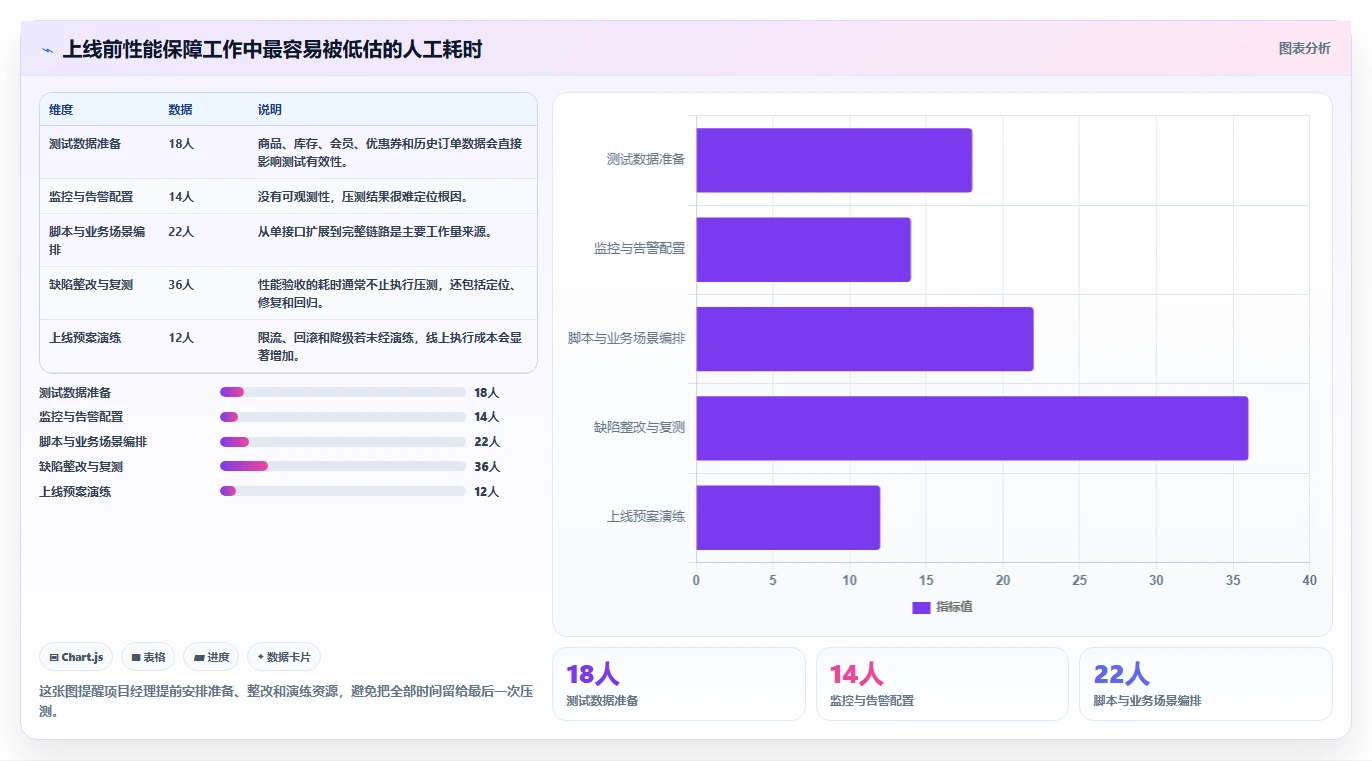This screenshot has height=761, width=1372.
Task: Click the x-axis tick label 40
Action: tap(1309, 581)
